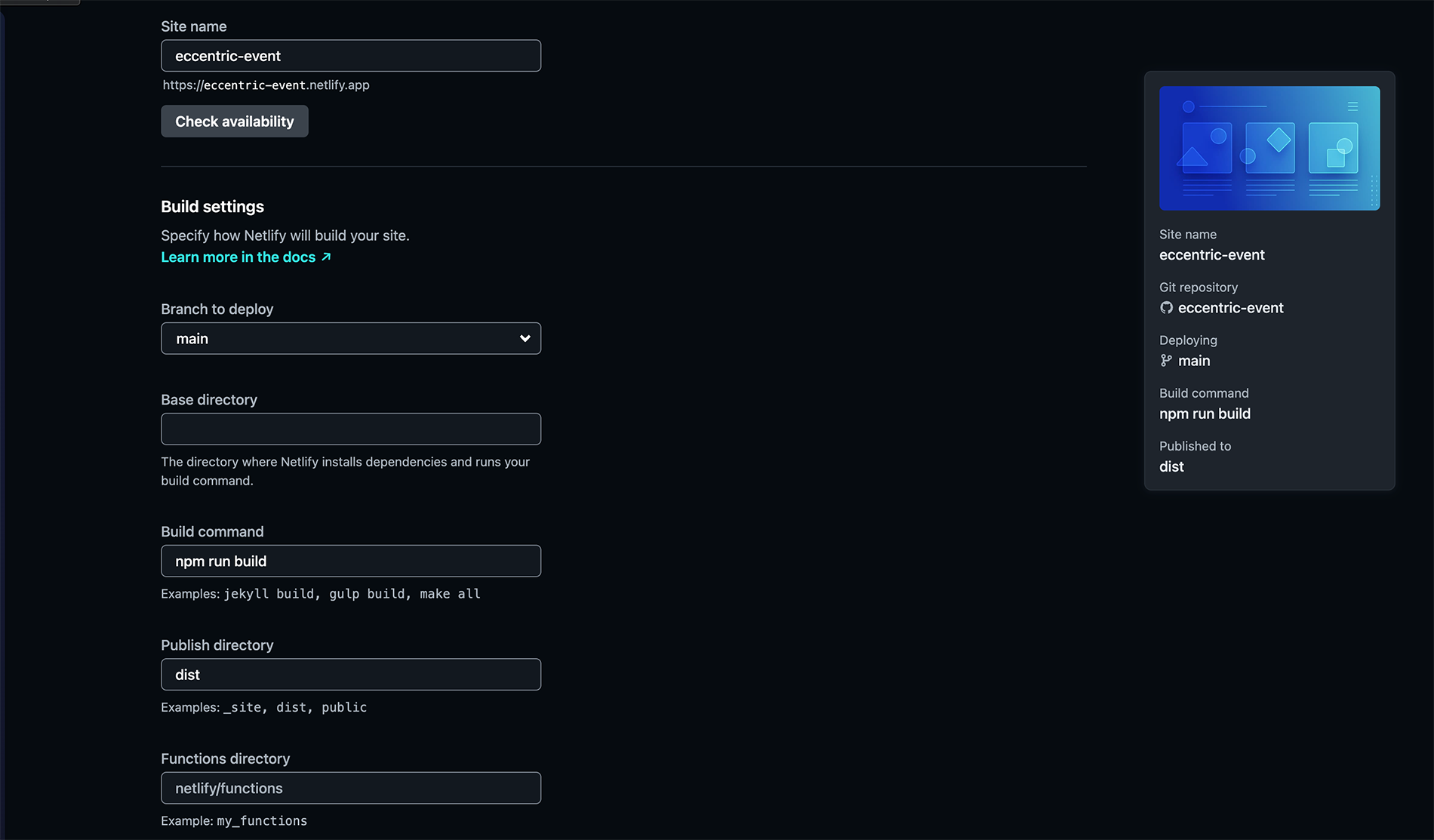Click dist under Published to summary
The height and width of the screenshot is (840, 1434).
pos(1171,466)
